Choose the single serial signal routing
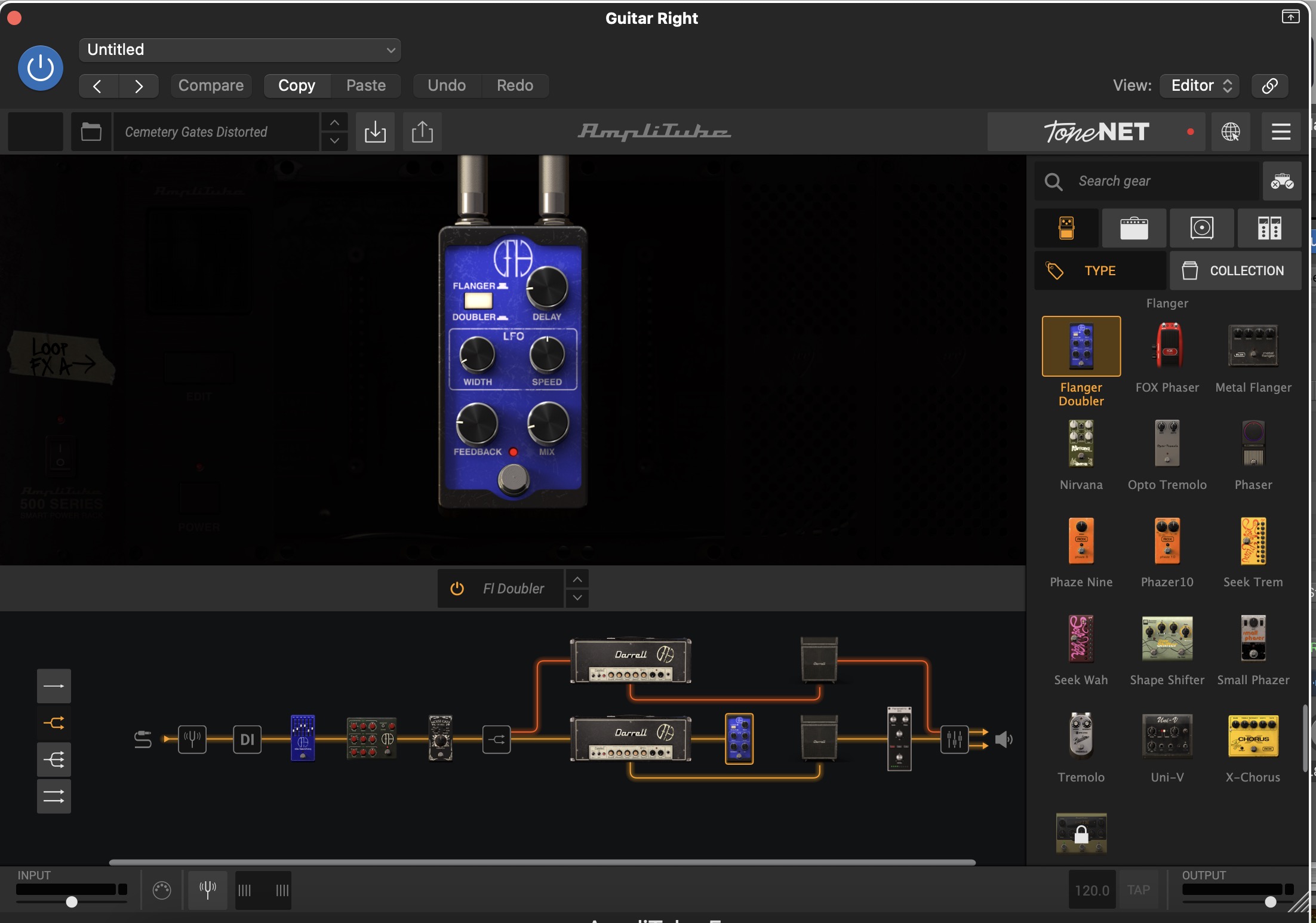1316x923 pixels. tap(54, 686)
